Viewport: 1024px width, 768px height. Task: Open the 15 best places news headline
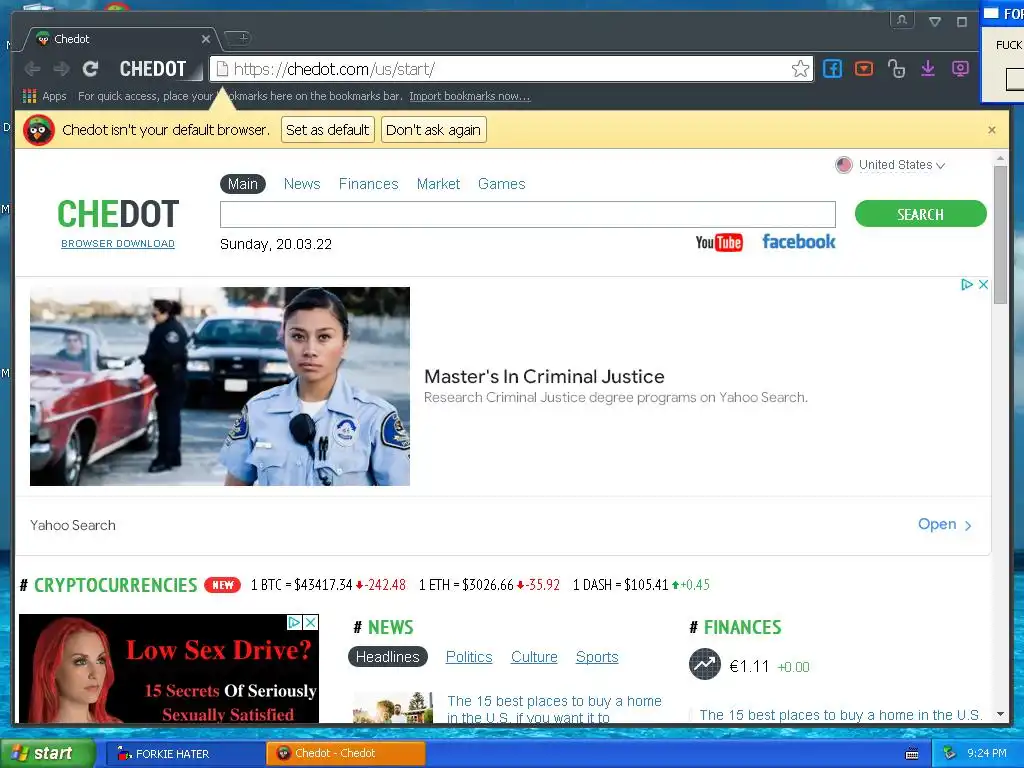554,709
